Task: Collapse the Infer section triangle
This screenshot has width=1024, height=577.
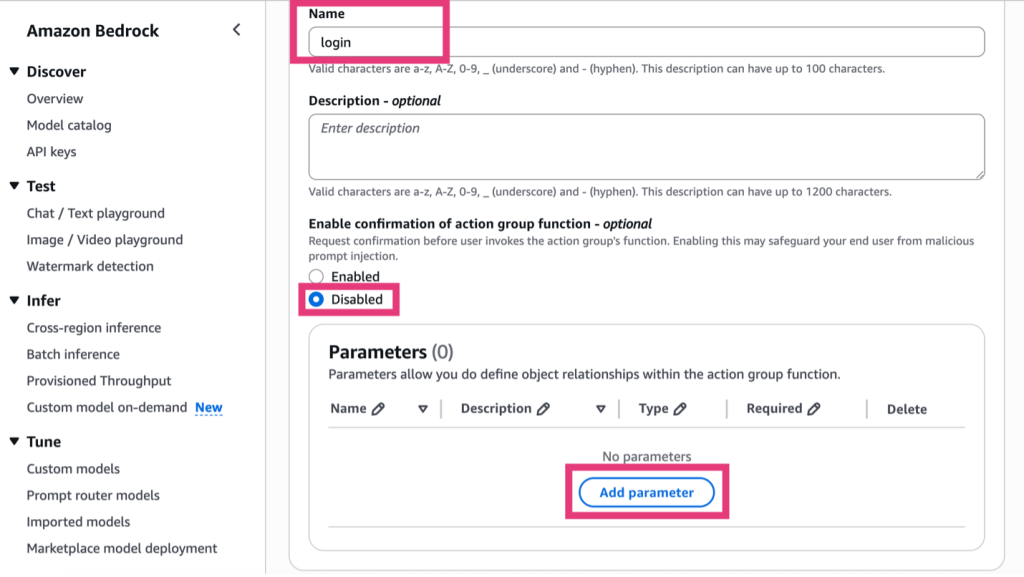Action: (x=14, y=300)
